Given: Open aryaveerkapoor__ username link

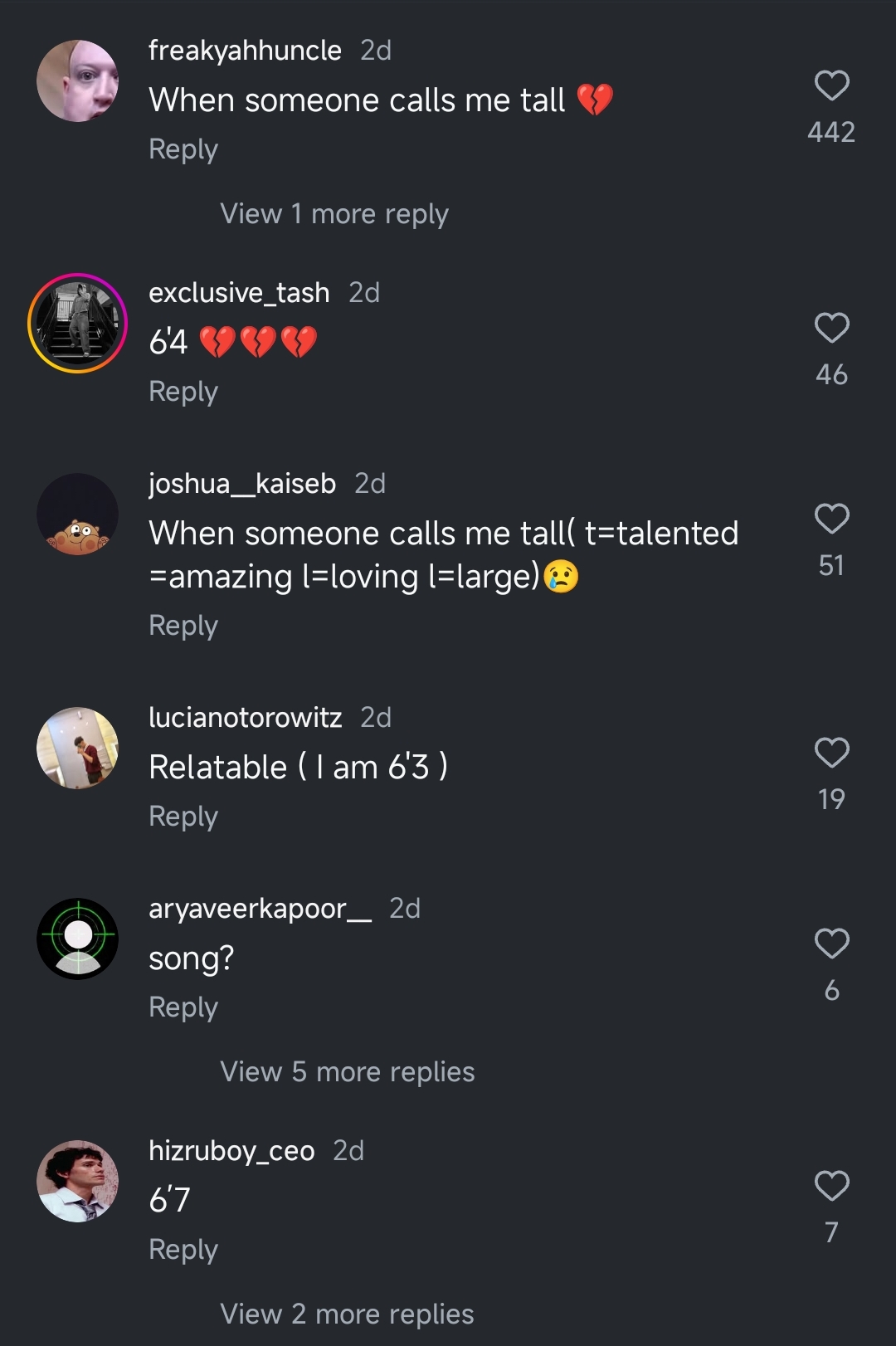Looking at the screenshot, I should [x=260, y=909].
